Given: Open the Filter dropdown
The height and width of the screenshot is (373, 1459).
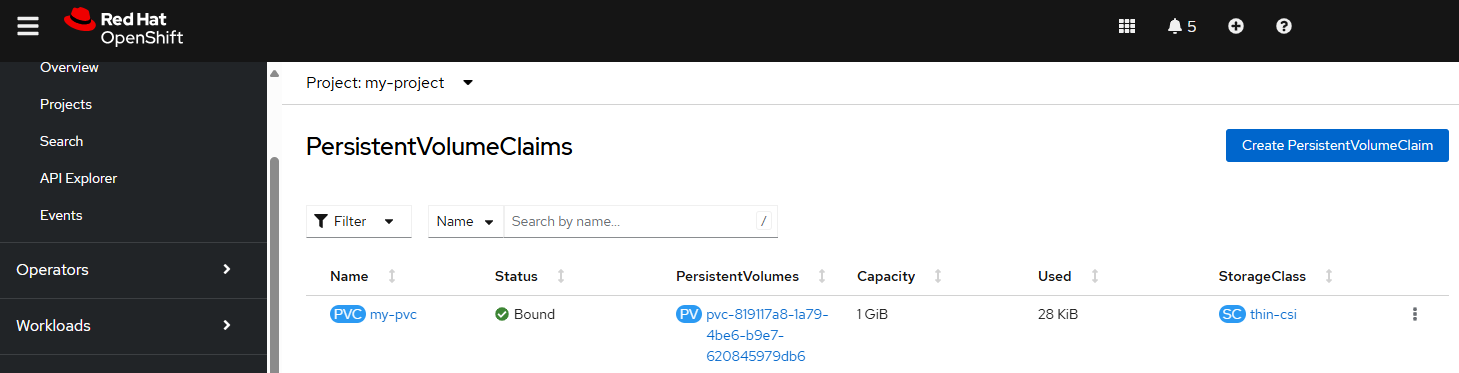Looking at the screenshot, I should coord(359,221).
